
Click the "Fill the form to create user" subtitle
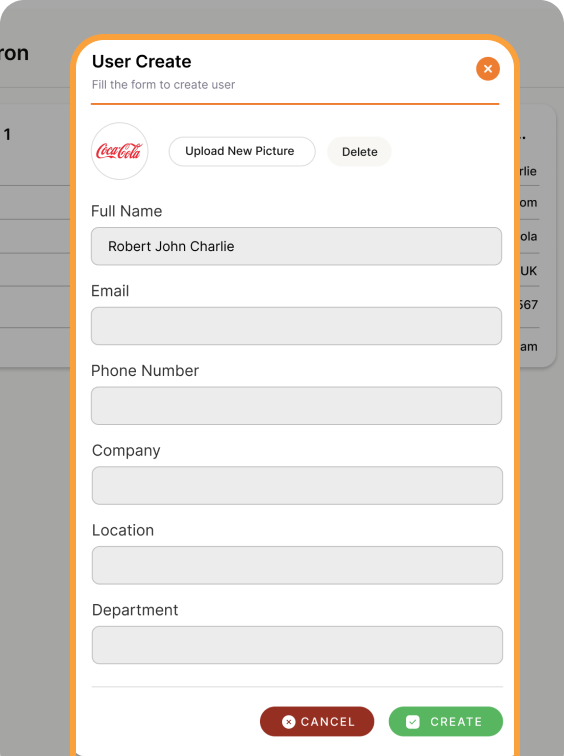click(163, 84)
